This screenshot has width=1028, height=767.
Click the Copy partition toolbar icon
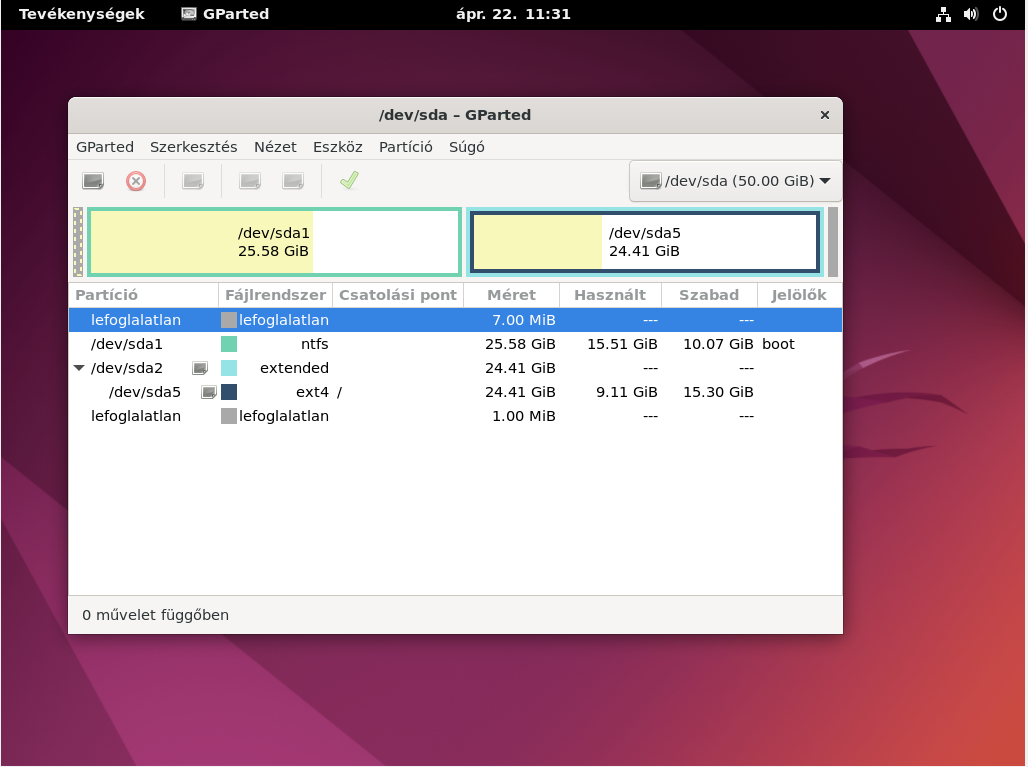[250, 181]
